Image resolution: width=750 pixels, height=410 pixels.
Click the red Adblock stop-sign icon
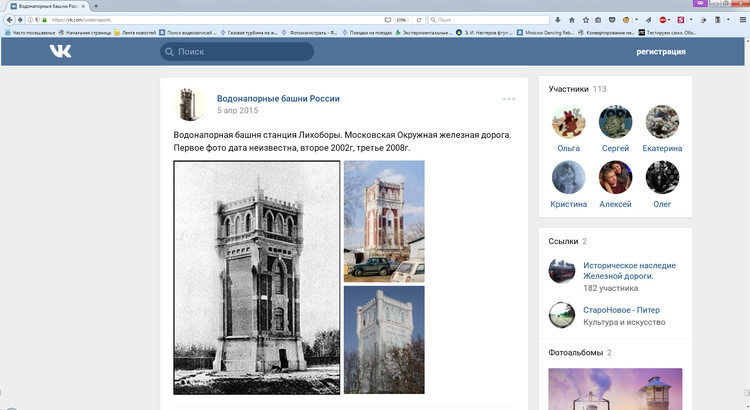[662, 20]
